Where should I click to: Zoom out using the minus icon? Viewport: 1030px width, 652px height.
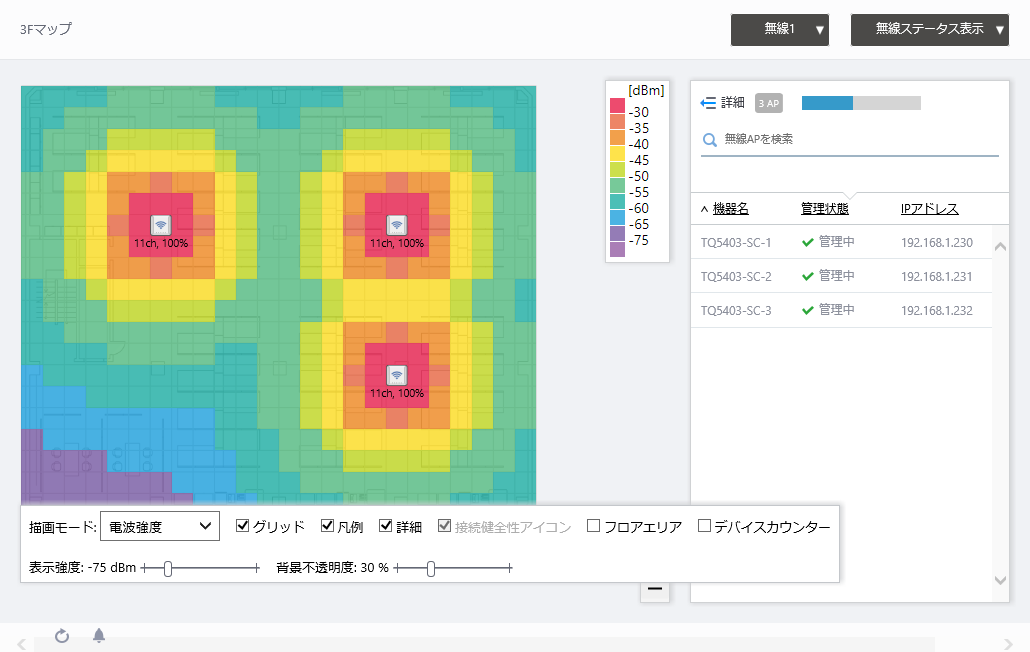point(655,590)
